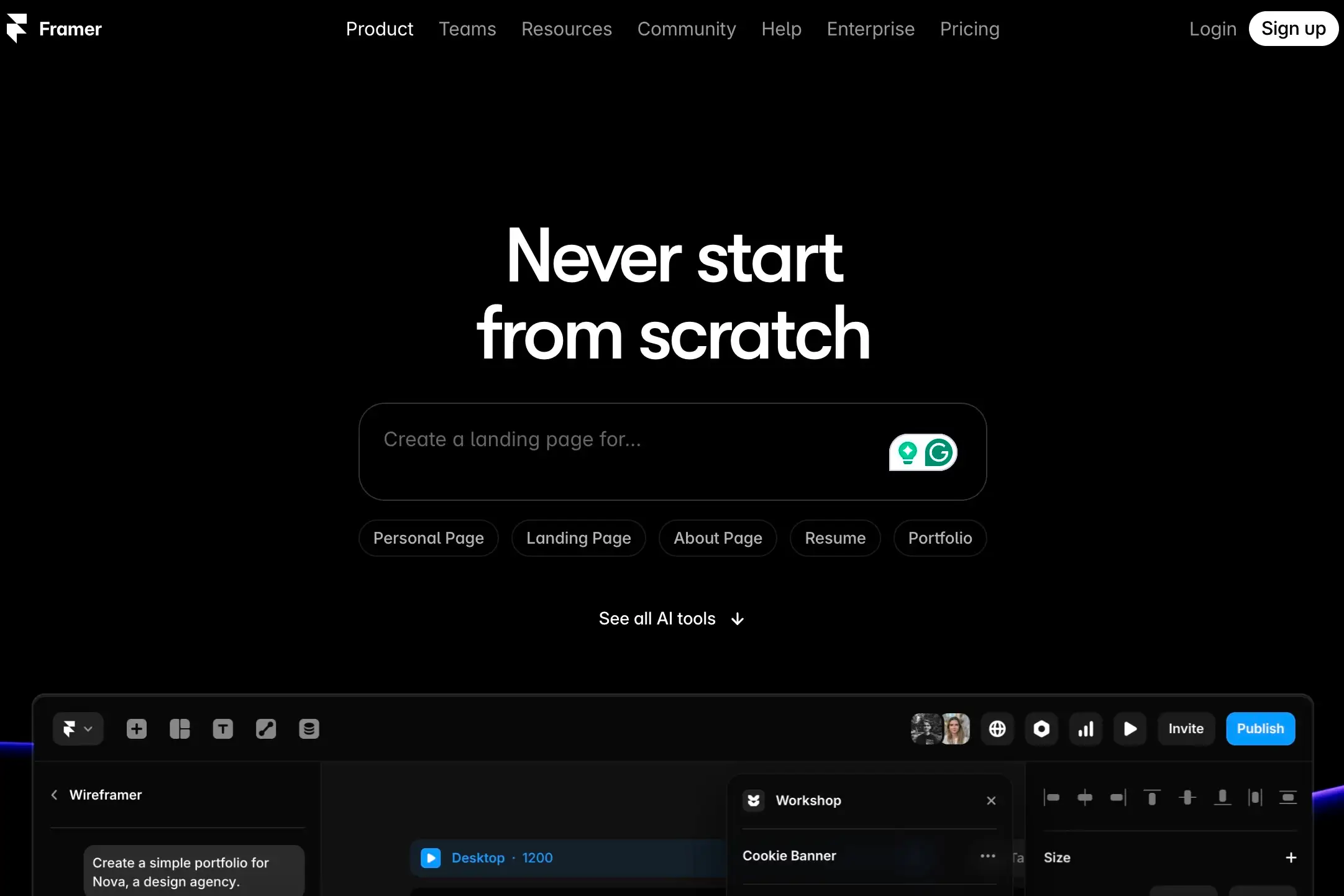The image size is (1344, 896).
Task: Select the Personal Page suggestion chip
Action: tap(429, 538)
